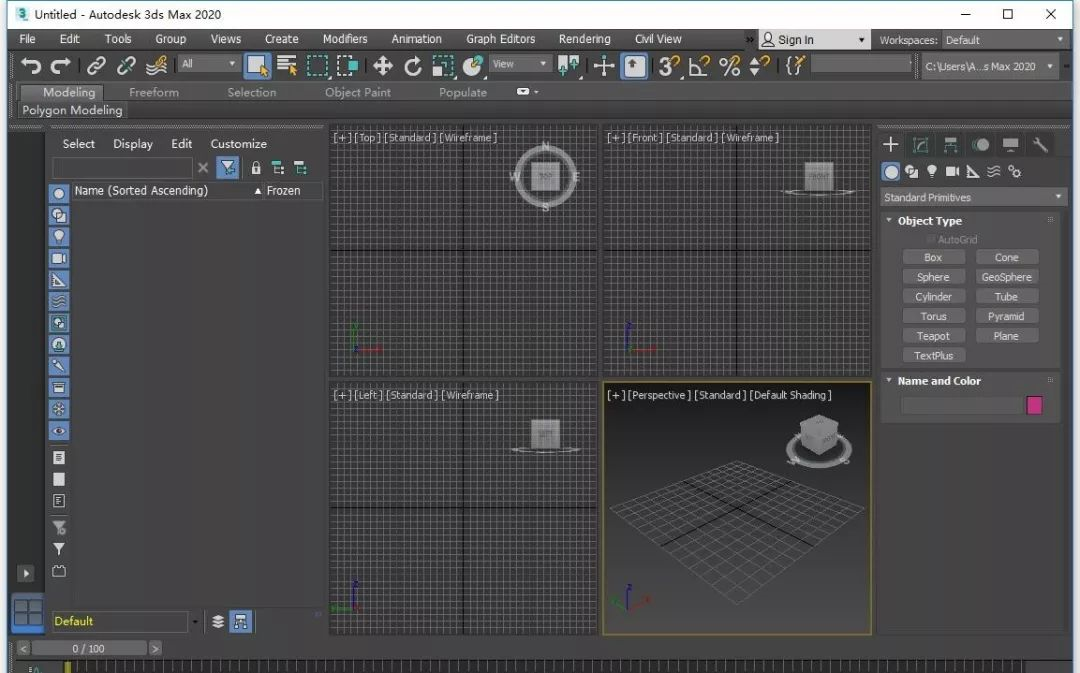The image size is (1080, 673).
Task: Click the Cameras category icon in Create panel
Action: [952, 171]
